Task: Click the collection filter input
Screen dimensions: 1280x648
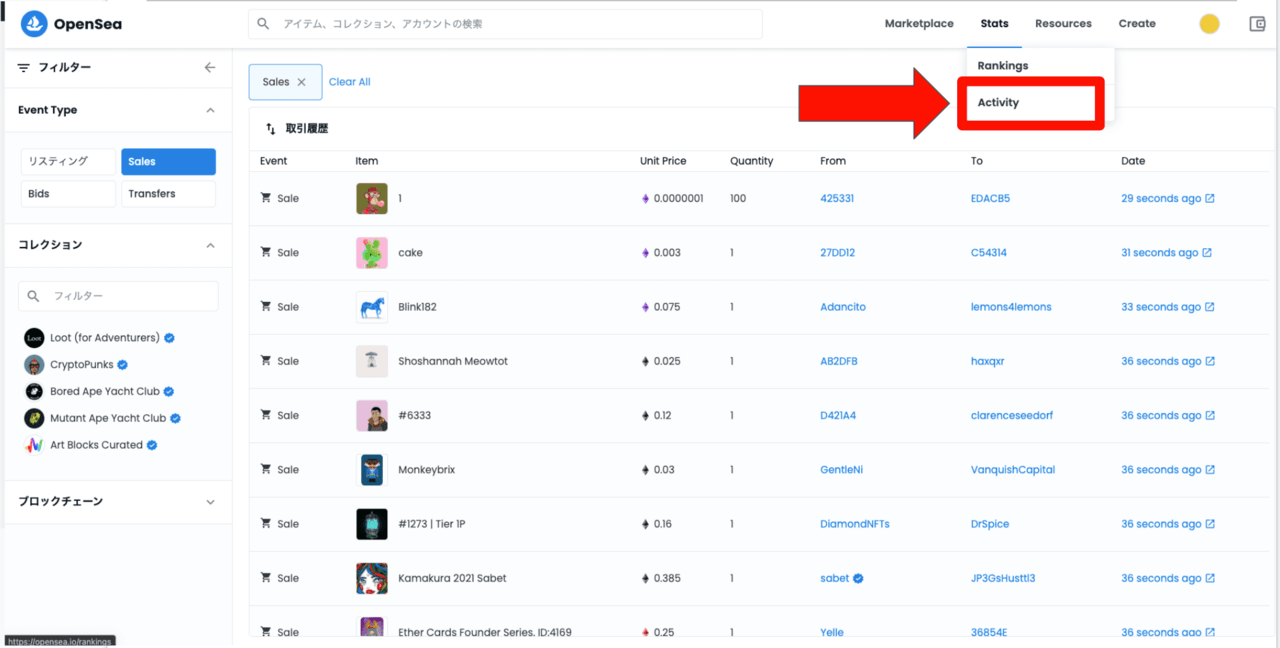Action: [118, 296]
